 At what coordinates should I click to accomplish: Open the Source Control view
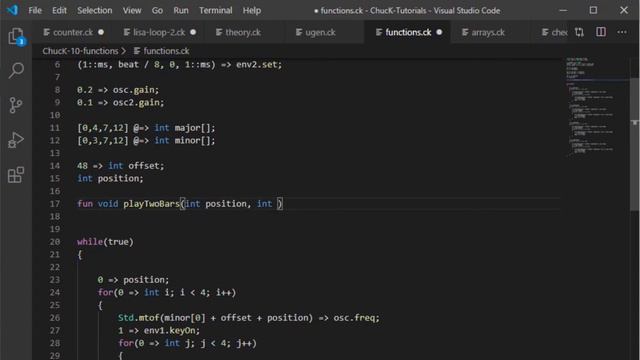[16, 105]
